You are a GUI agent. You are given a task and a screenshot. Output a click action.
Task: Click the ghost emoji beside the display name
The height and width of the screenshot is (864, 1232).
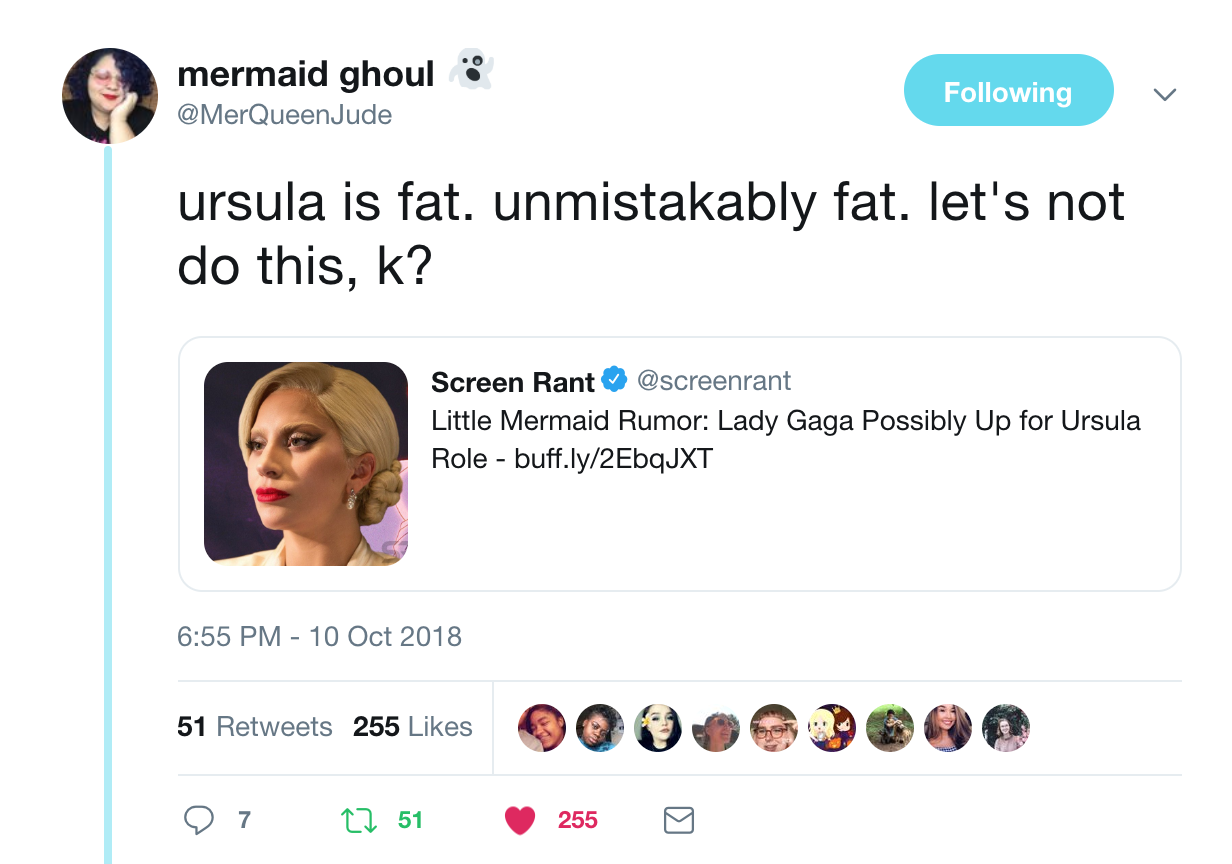(x=471, y=71)
